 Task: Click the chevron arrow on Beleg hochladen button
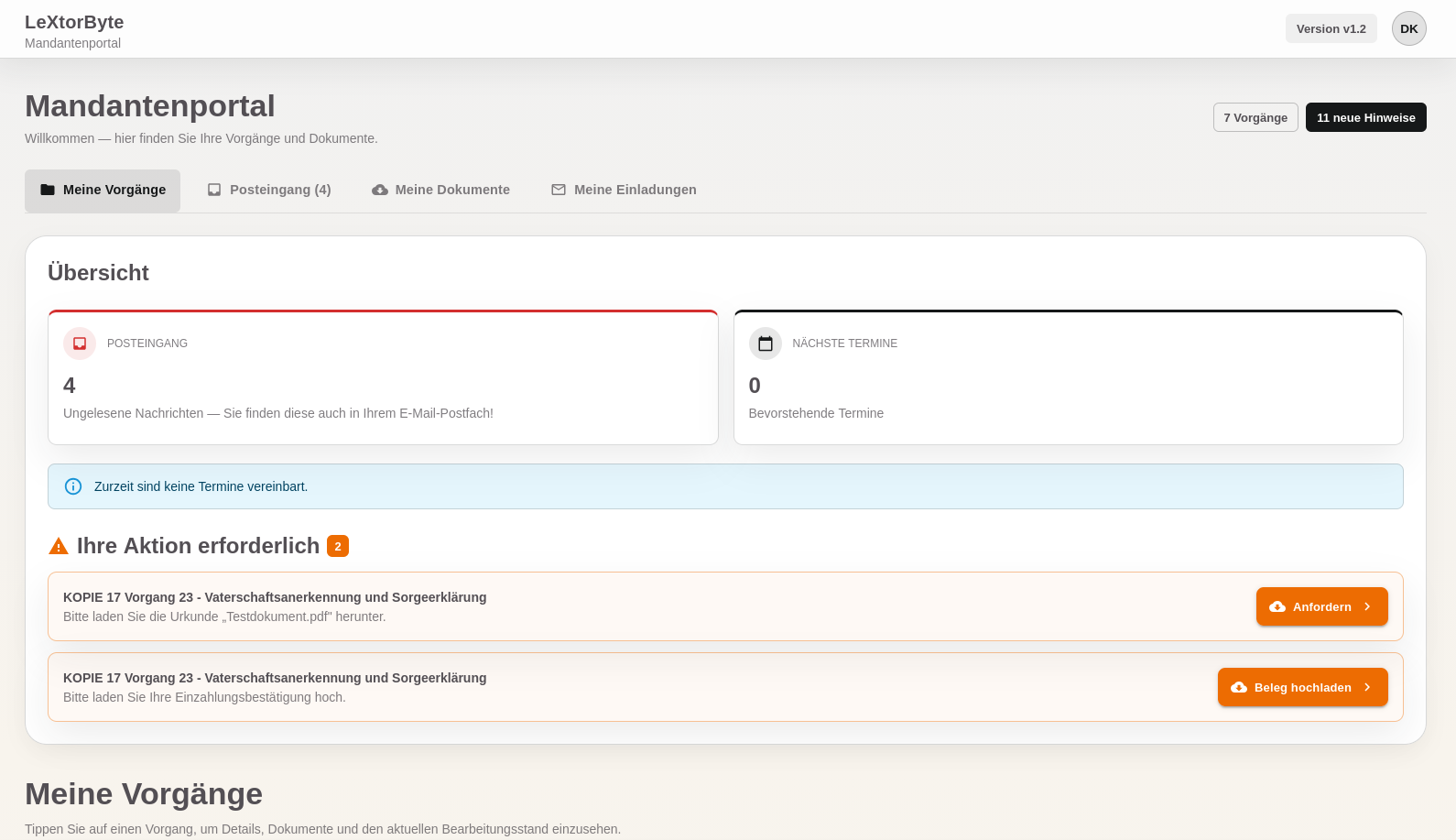tap(1367, 687)
